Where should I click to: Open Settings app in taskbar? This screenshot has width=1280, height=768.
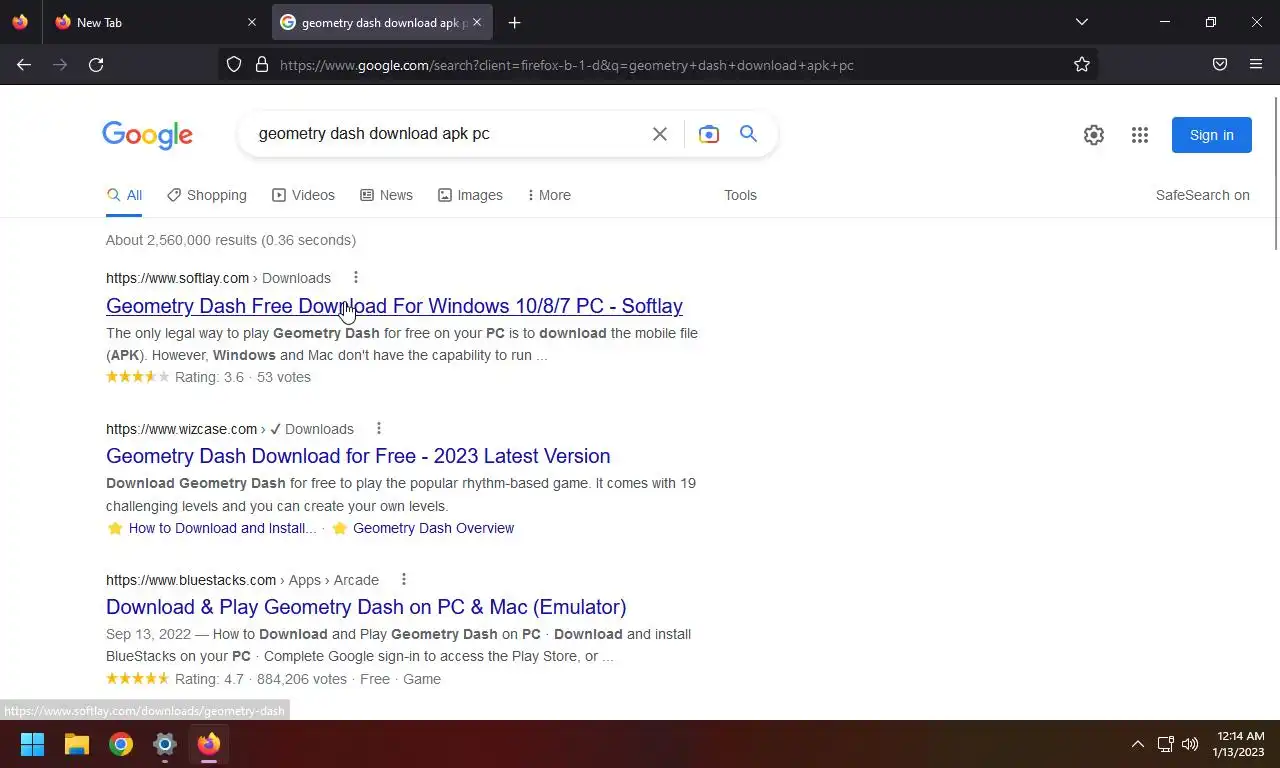[165, 744]
